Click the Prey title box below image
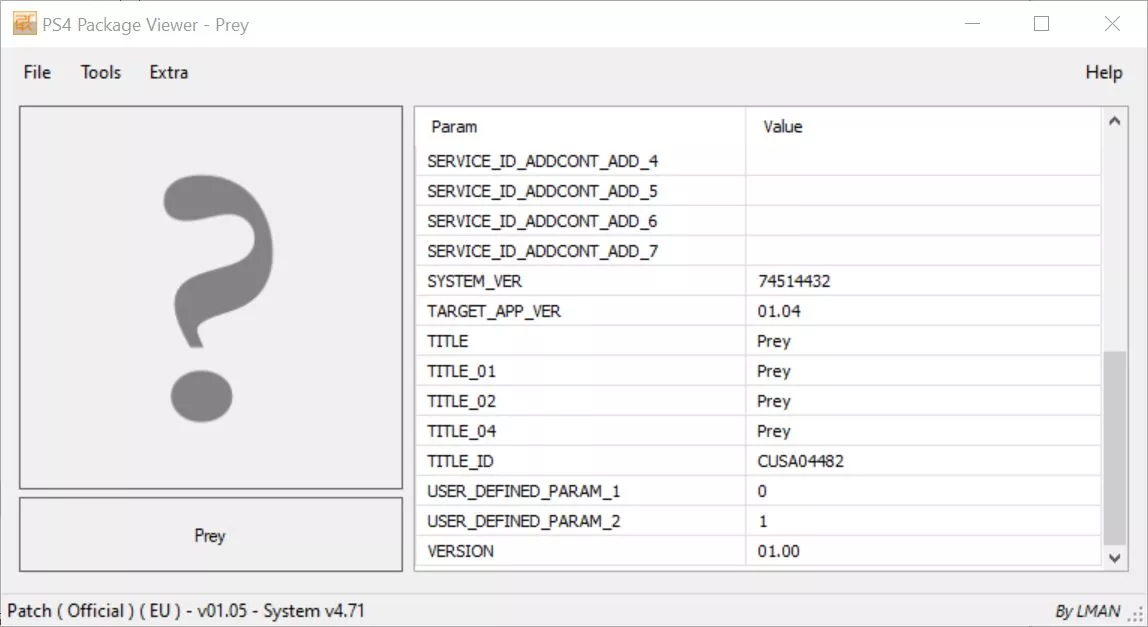 (210, 536)
